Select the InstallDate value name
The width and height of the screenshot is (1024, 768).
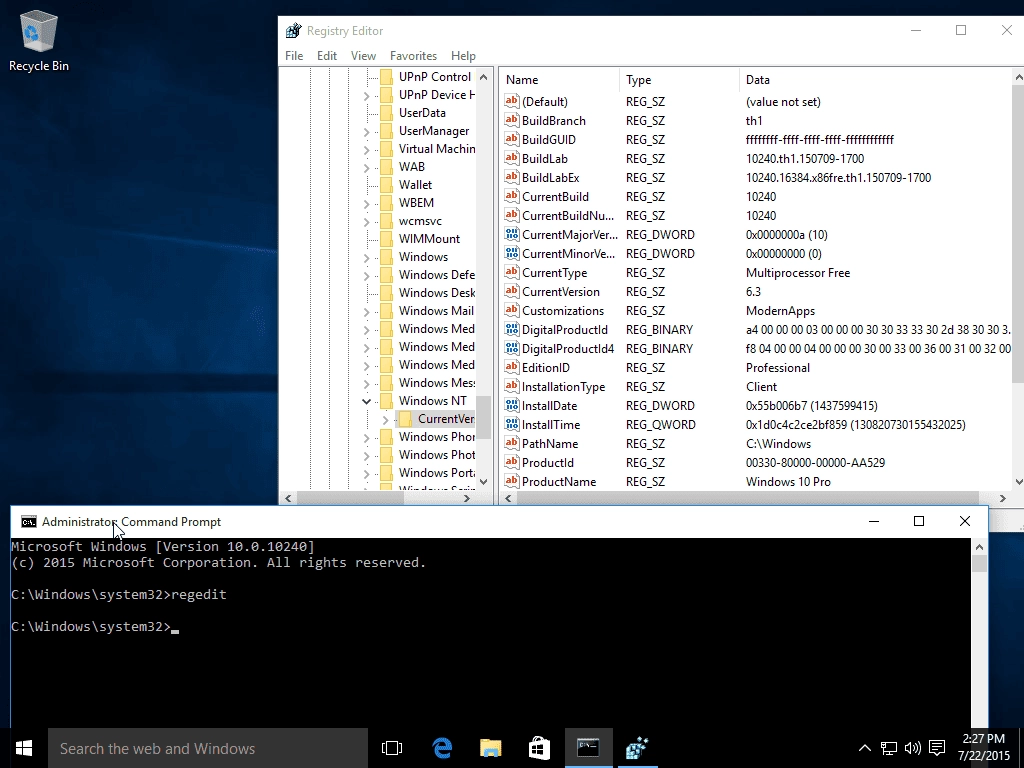tap(549, 406)
